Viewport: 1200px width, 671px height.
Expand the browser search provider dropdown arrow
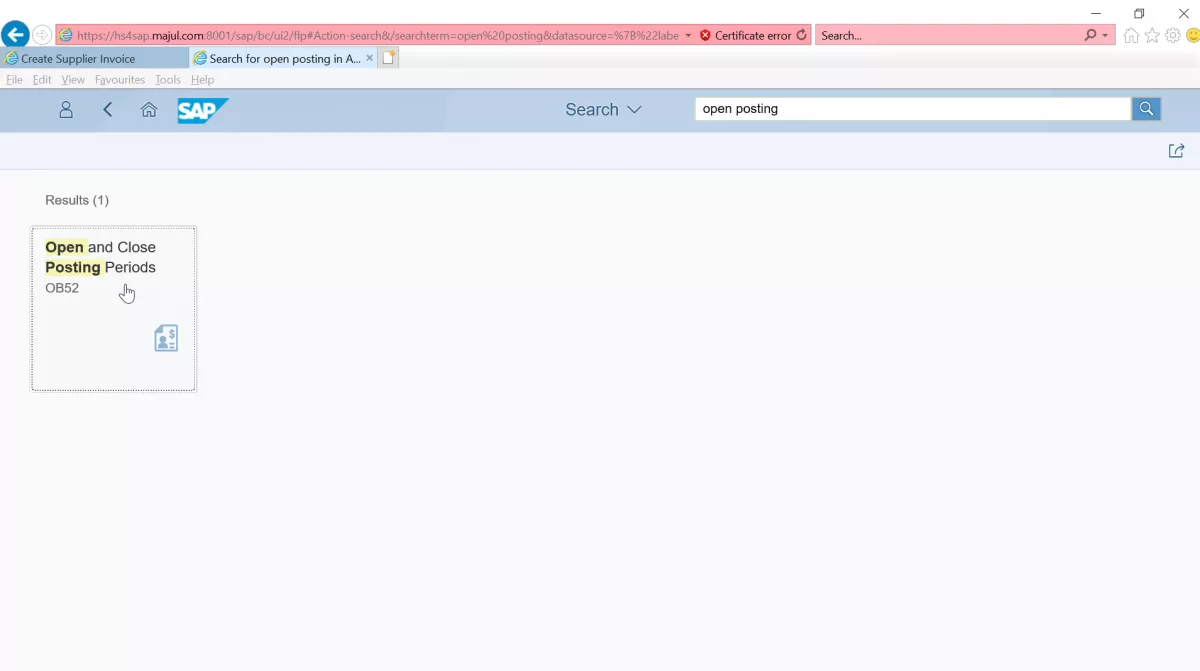pos(1105,35)
